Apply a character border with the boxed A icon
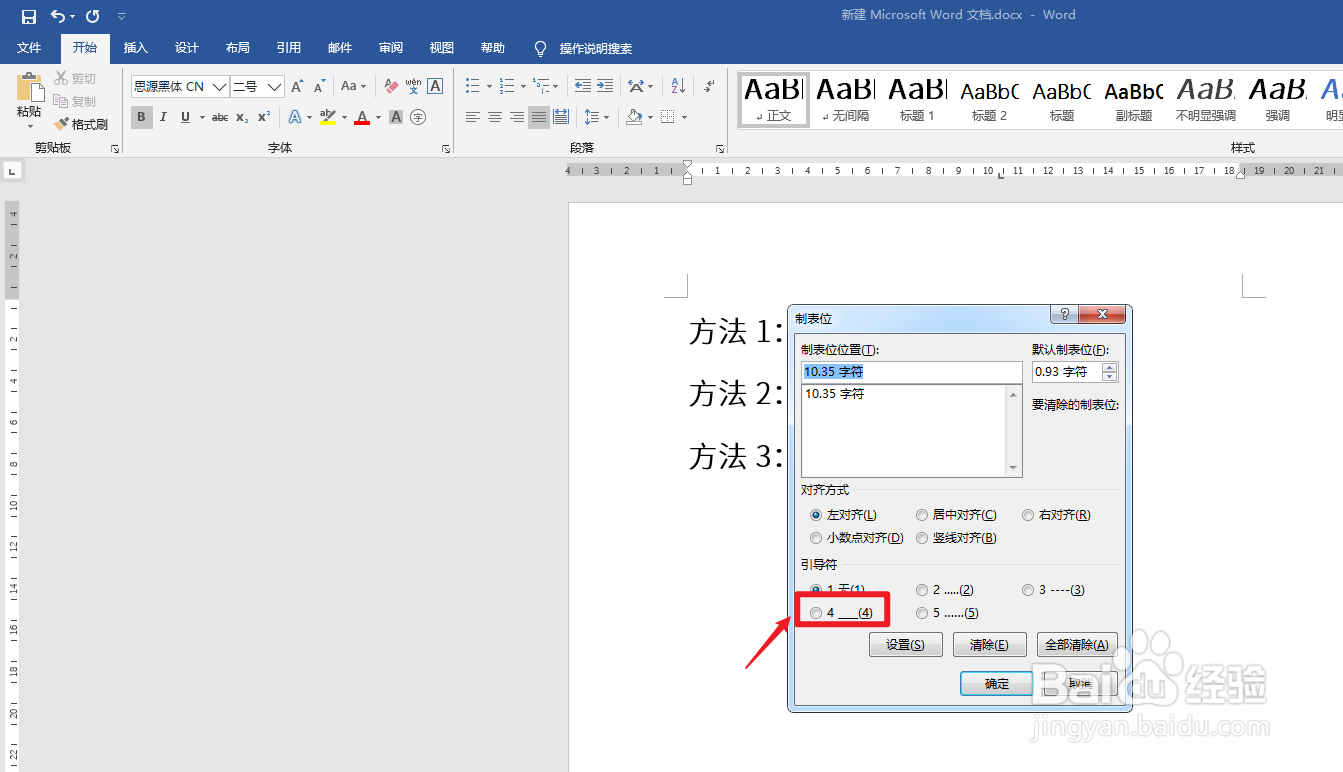Viewport: 1343px width, 772px height. tap(435, 87)
